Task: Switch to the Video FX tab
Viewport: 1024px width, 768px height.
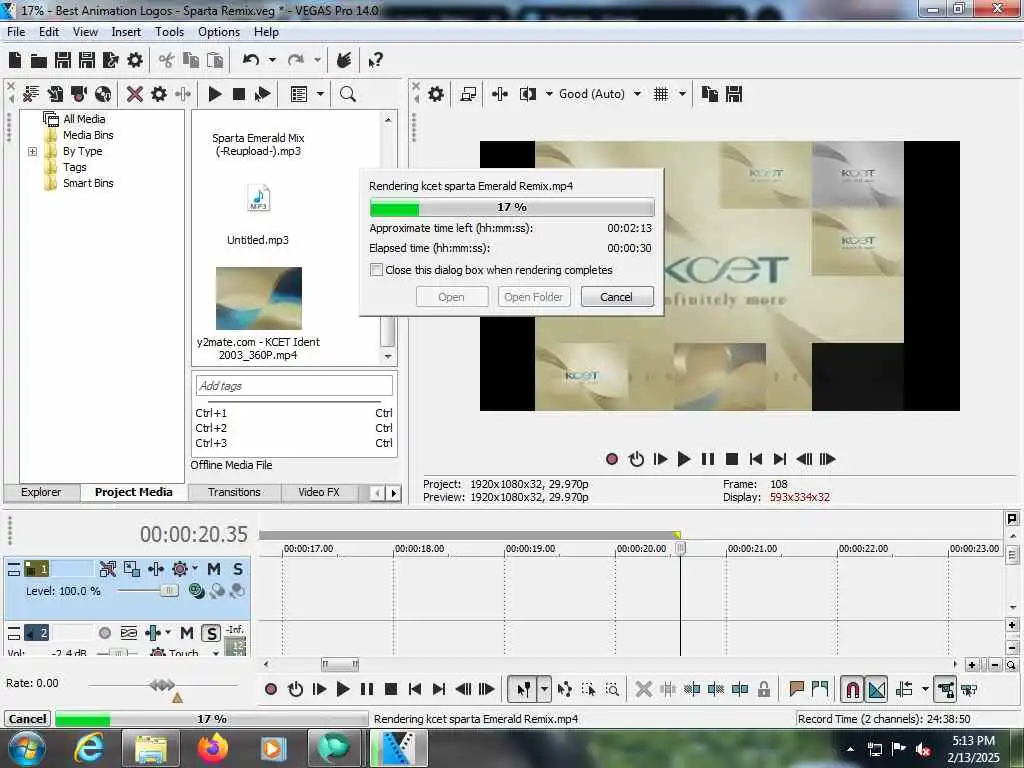Action: (x=319, y=492)
